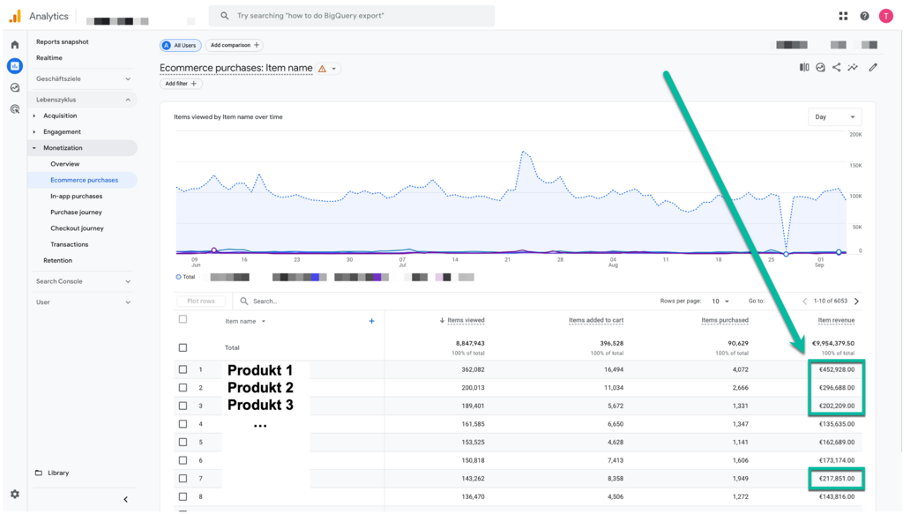Image resolution: width=904 pixels, height=514 pixels.
Task: Open the Insights icon
Action: click(853, 67)
